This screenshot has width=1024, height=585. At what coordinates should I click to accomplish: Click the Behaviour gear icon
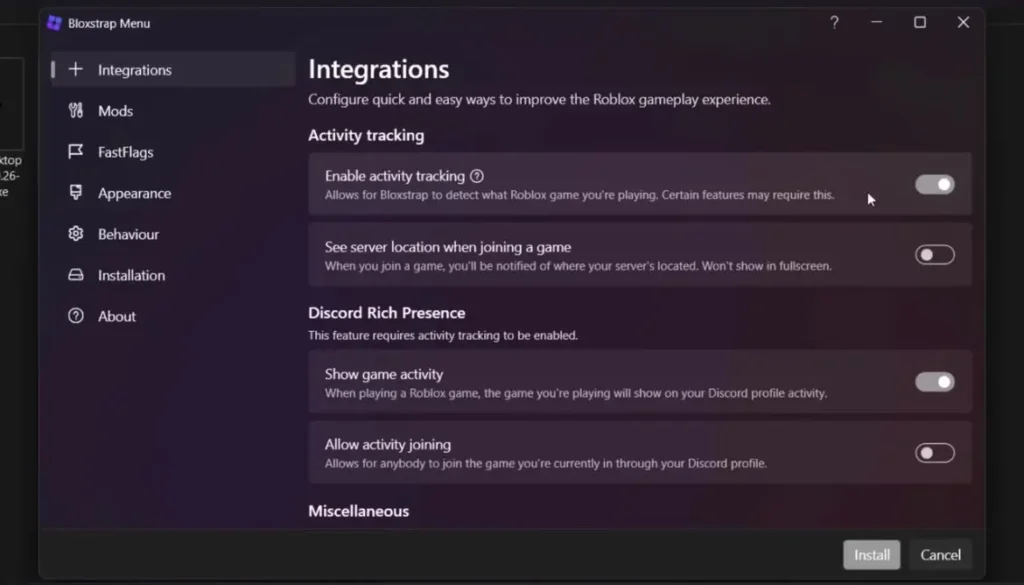pyautogui.click(x=76, y=234)
